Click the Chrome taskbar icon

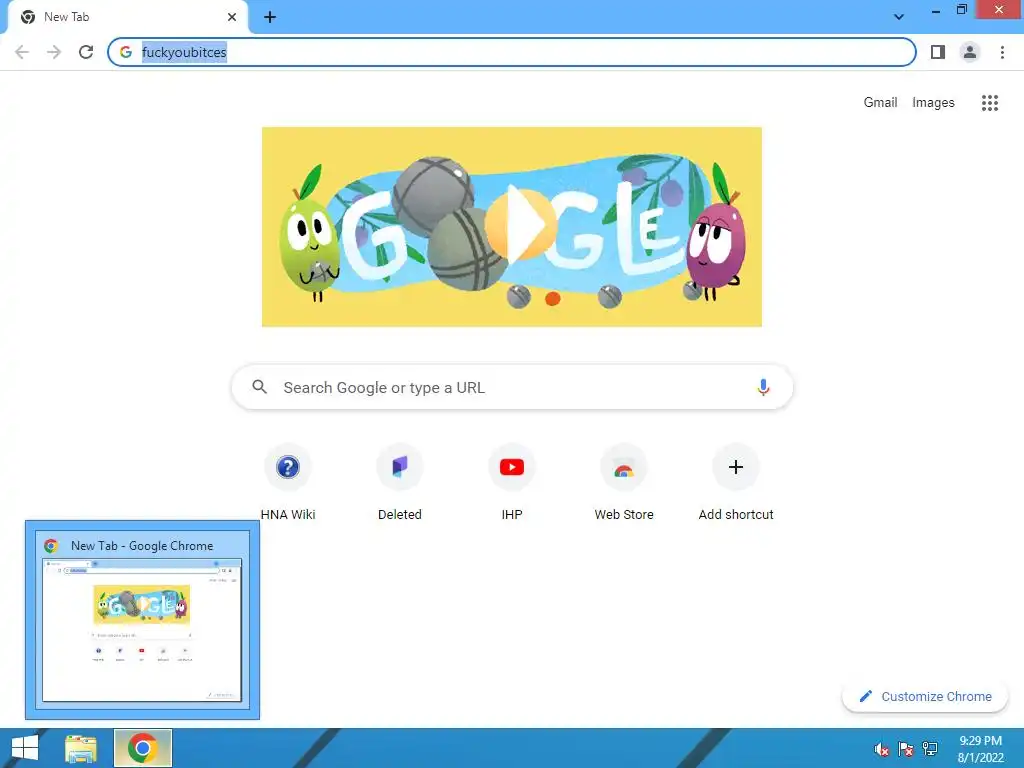142,748
